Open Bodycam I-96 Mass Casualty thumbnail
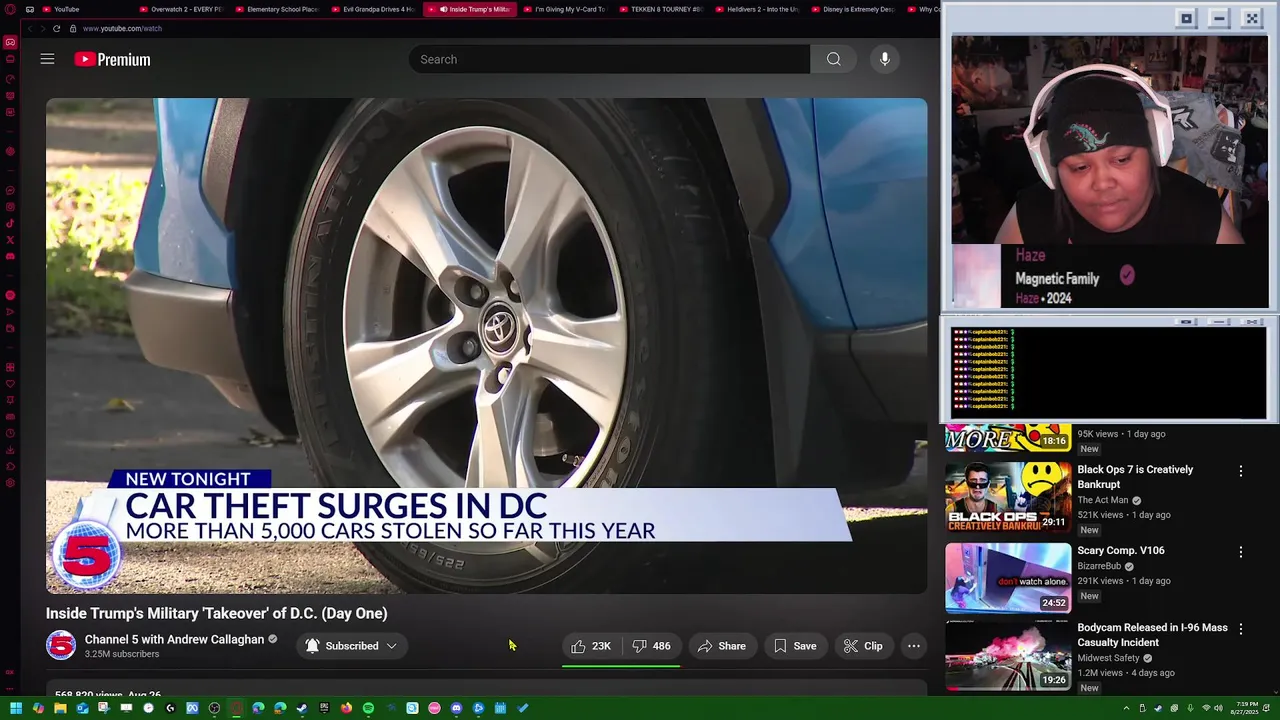The image size is (1280, 720). pyautogui.click(x=1008, y=657)
